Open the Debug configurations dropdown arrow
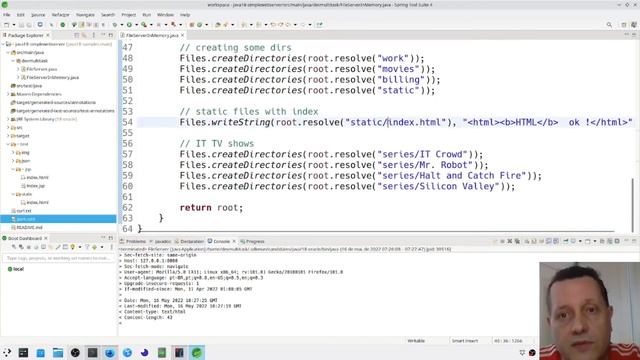Screen dimensions: 640x360 122,24
